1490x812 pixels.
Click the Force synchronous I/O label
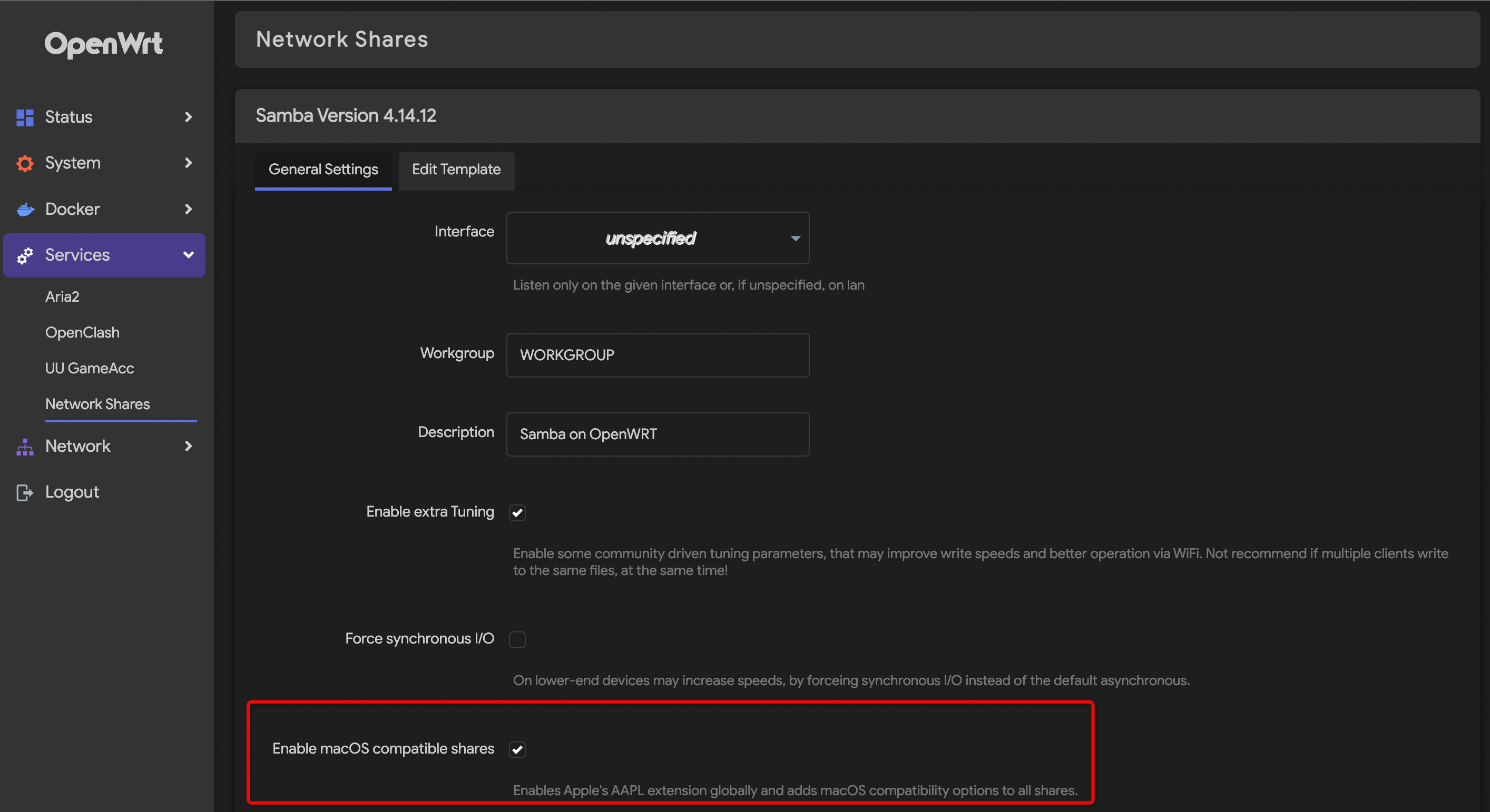[420, 639]
